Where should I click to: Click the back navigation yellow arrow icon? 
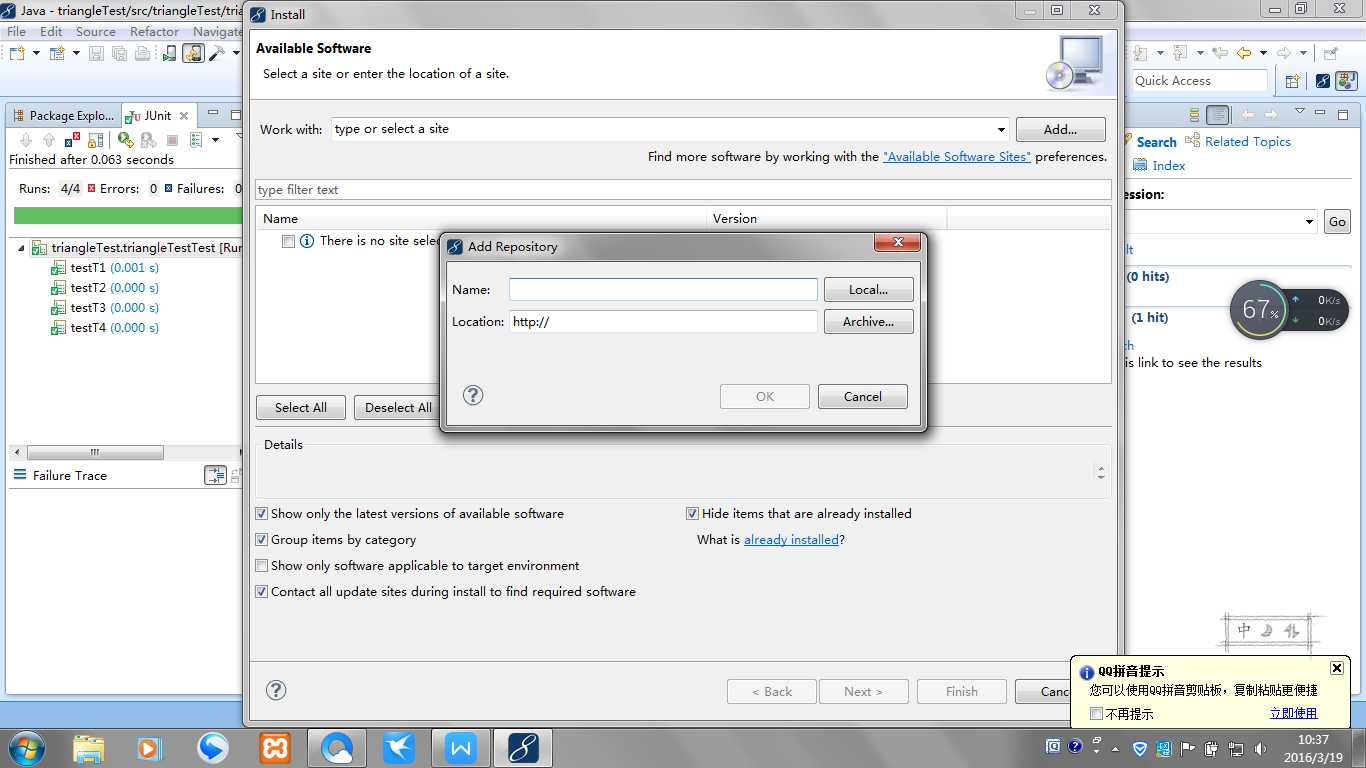pos(1243,53)
